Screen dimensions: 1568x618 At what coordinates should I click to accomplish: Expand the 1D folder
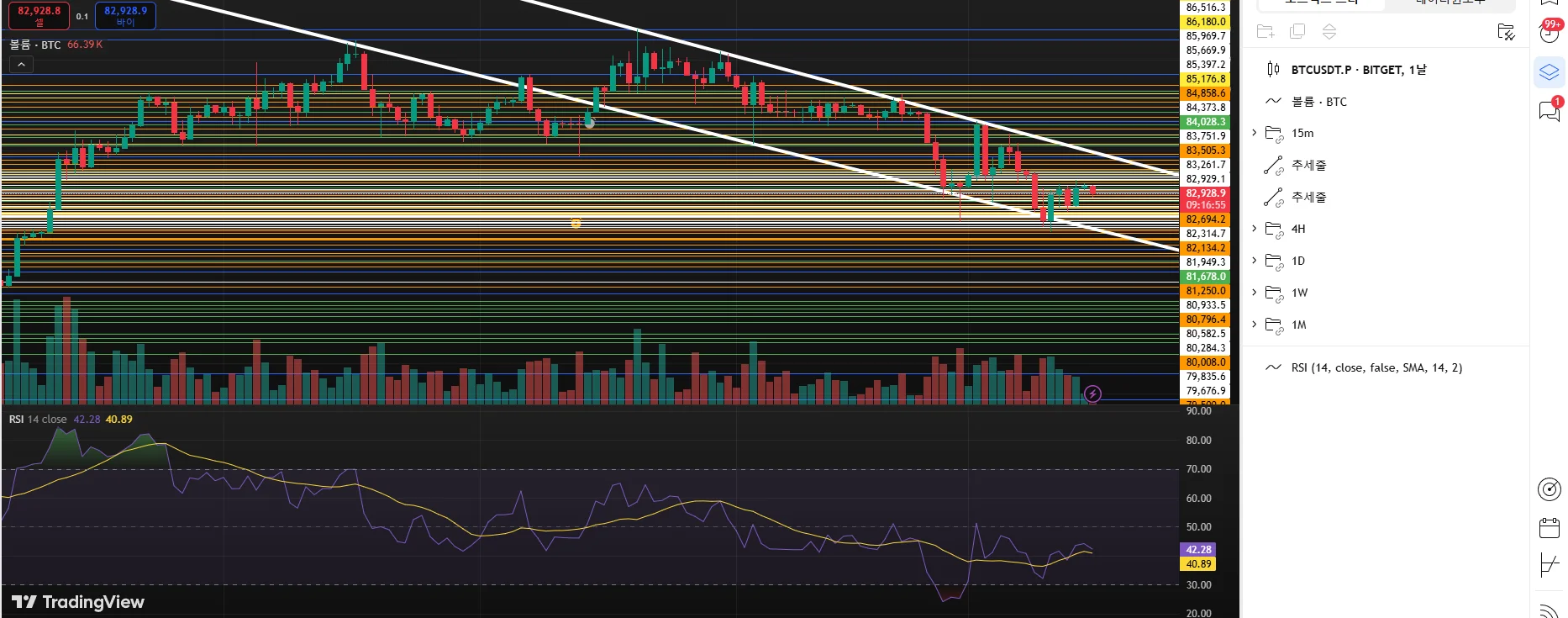[1255, 261]
